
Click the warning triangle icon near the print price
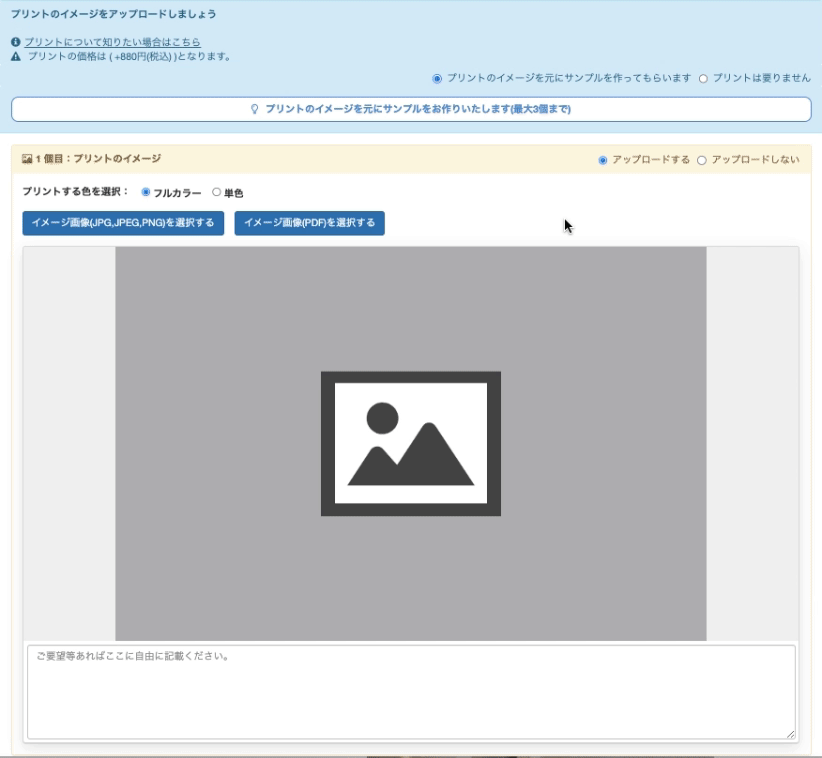(x=16, y=57)
